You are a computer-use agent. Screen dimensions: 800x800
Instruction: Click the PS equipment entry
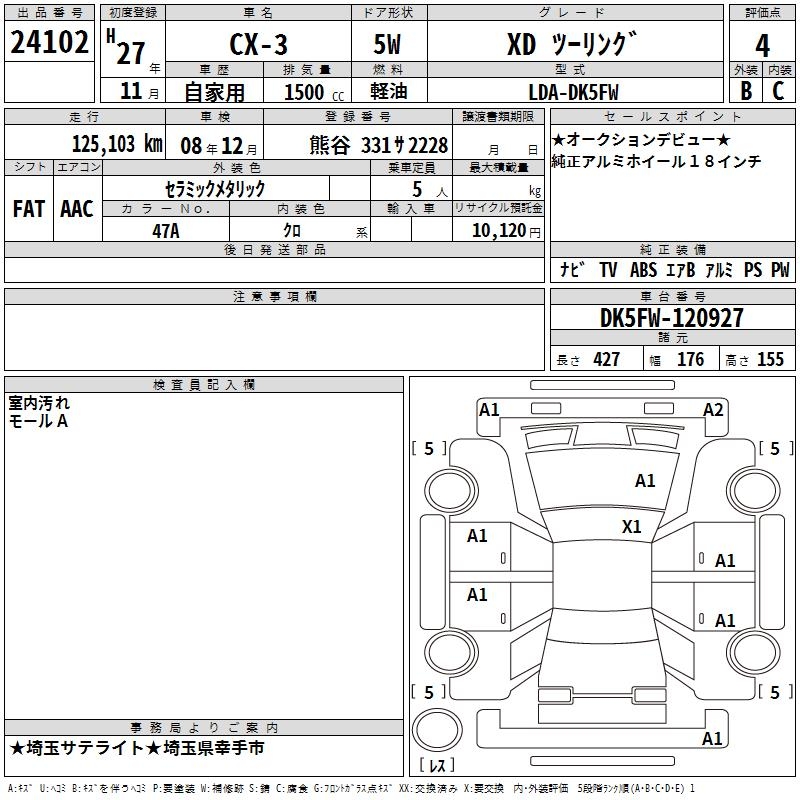753,270
